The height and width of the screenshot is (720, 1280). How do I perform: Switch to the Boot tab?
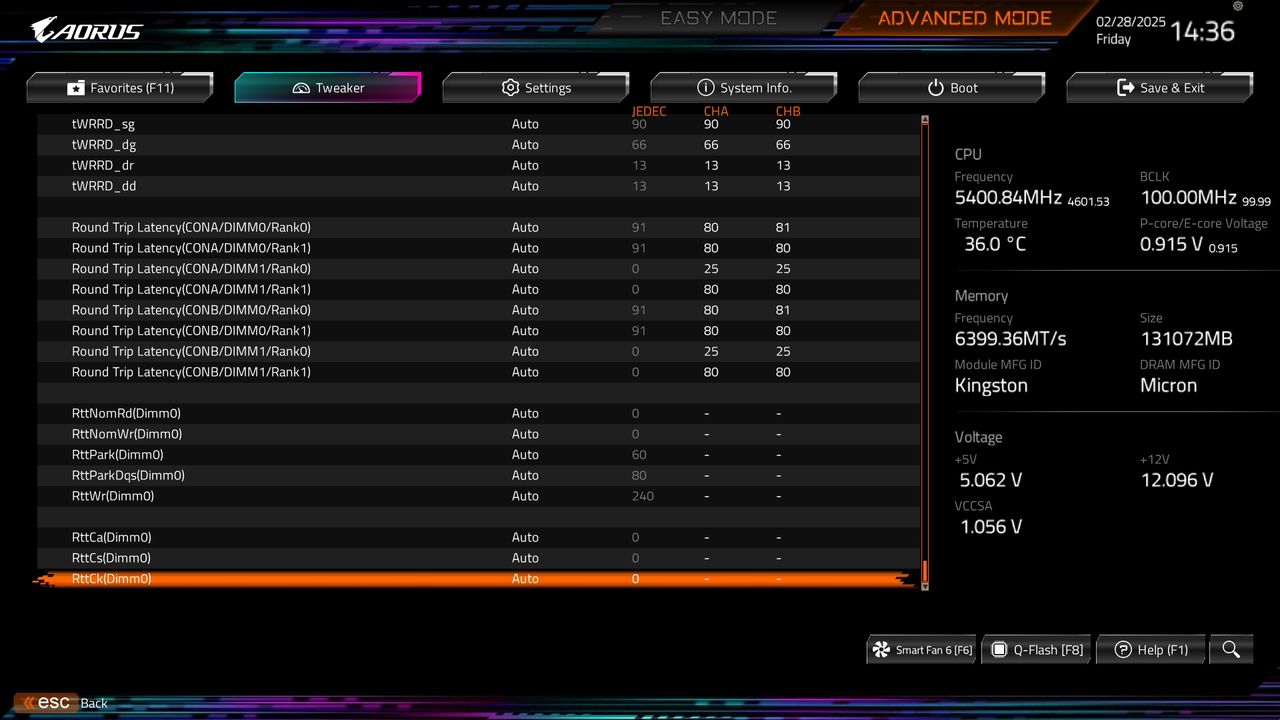coord(952,88)
